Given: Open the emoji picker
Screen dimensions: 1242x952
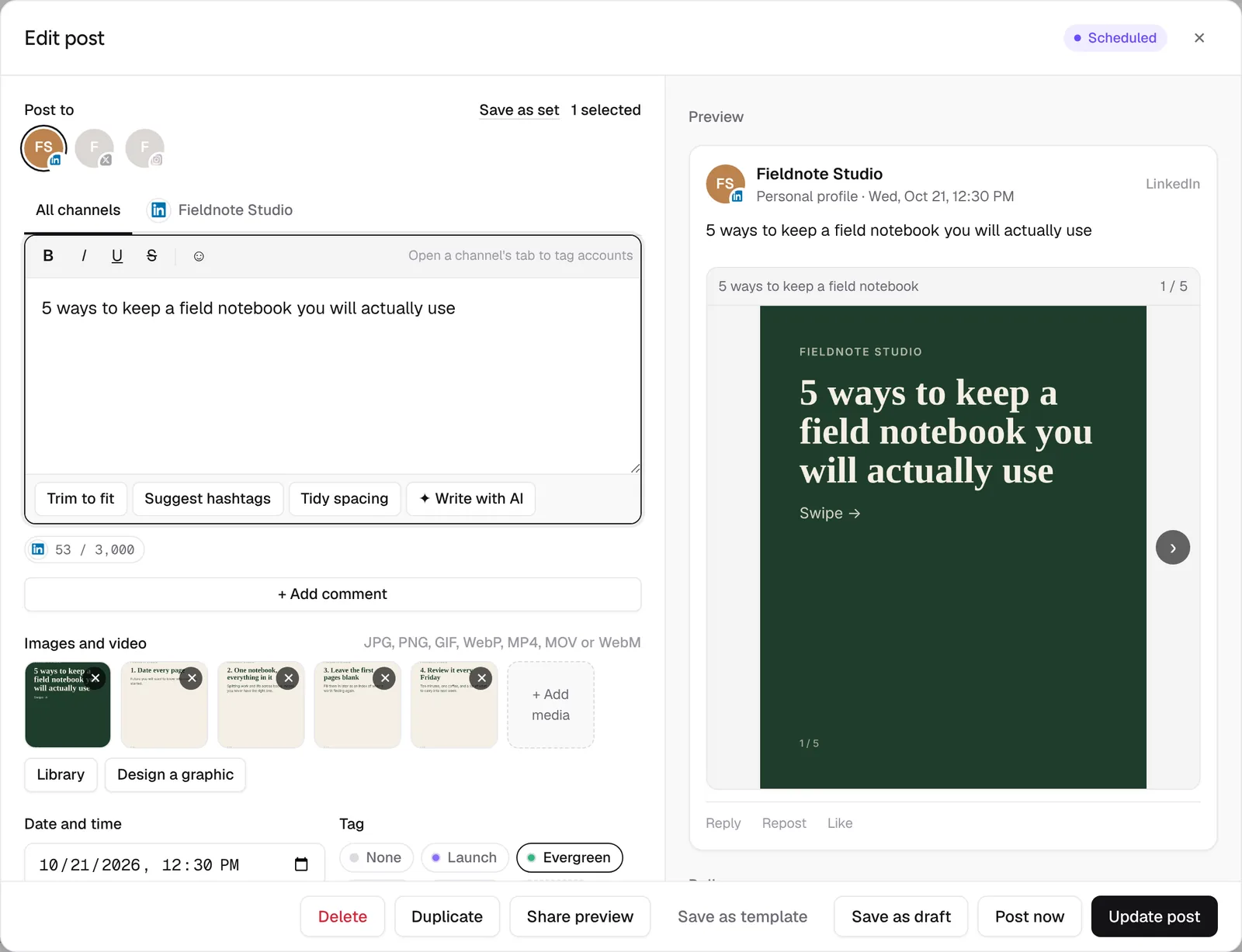Looking at the screenshot, I should pyautogui.click(x=199, y=256).
